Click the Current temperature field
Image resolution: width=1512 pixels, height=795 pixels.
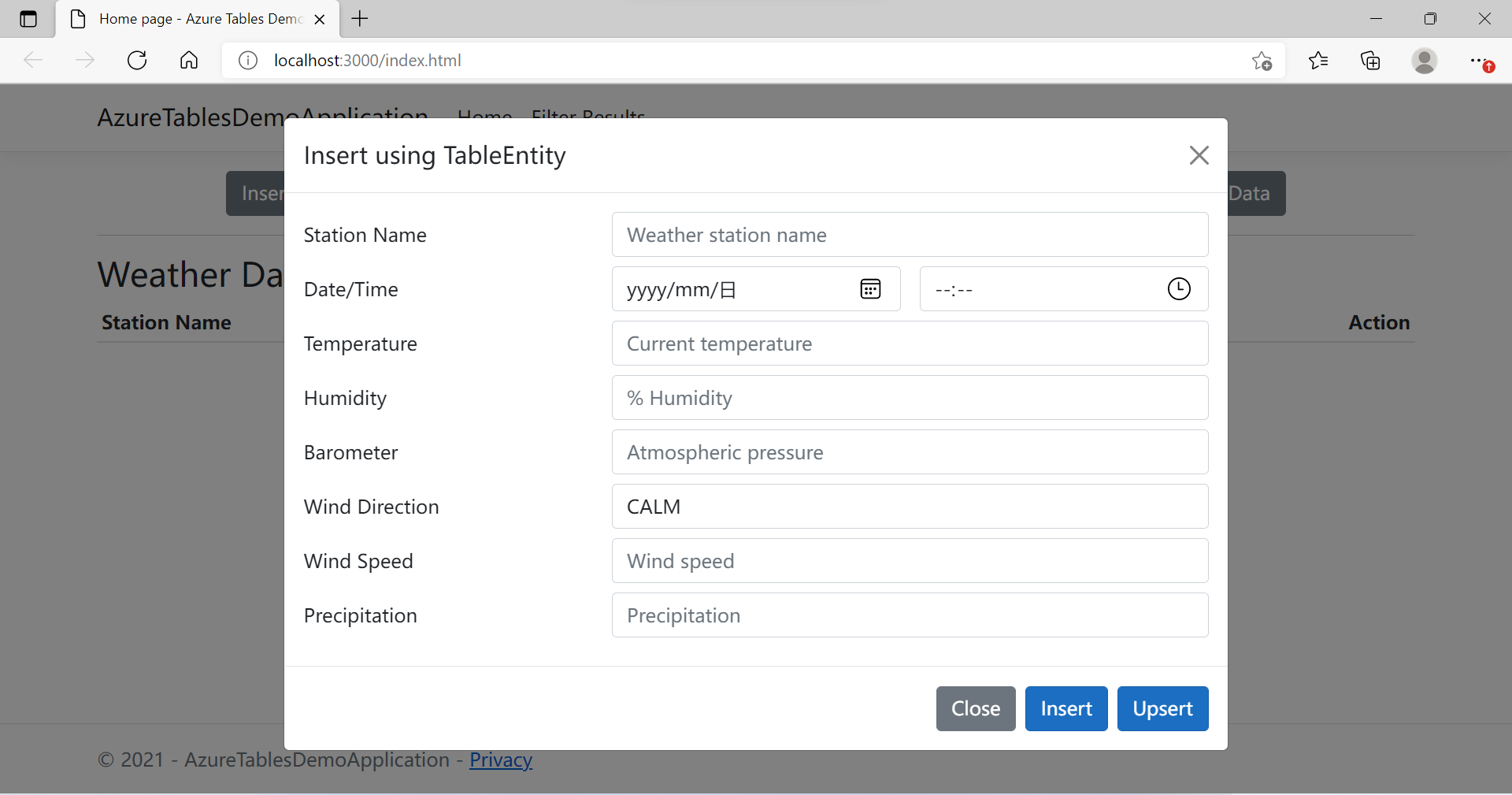click(x=910, y=344)
